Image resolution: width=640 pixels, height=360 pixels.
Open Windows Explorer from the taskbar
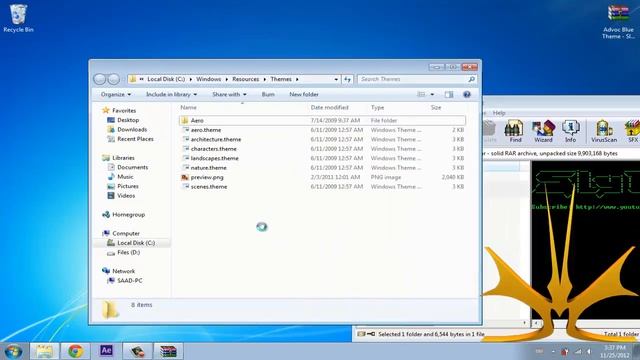[44, 351]
